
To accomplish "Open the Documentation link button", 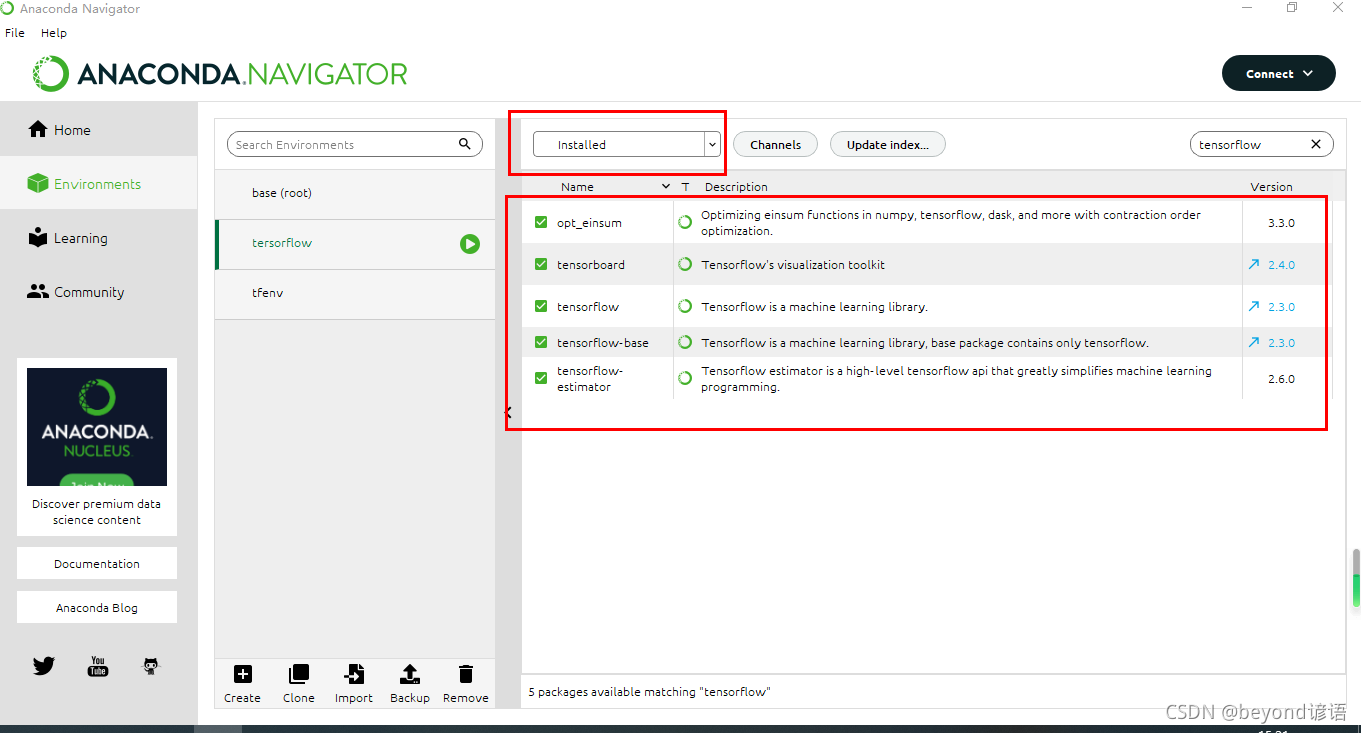I will 97,563.
